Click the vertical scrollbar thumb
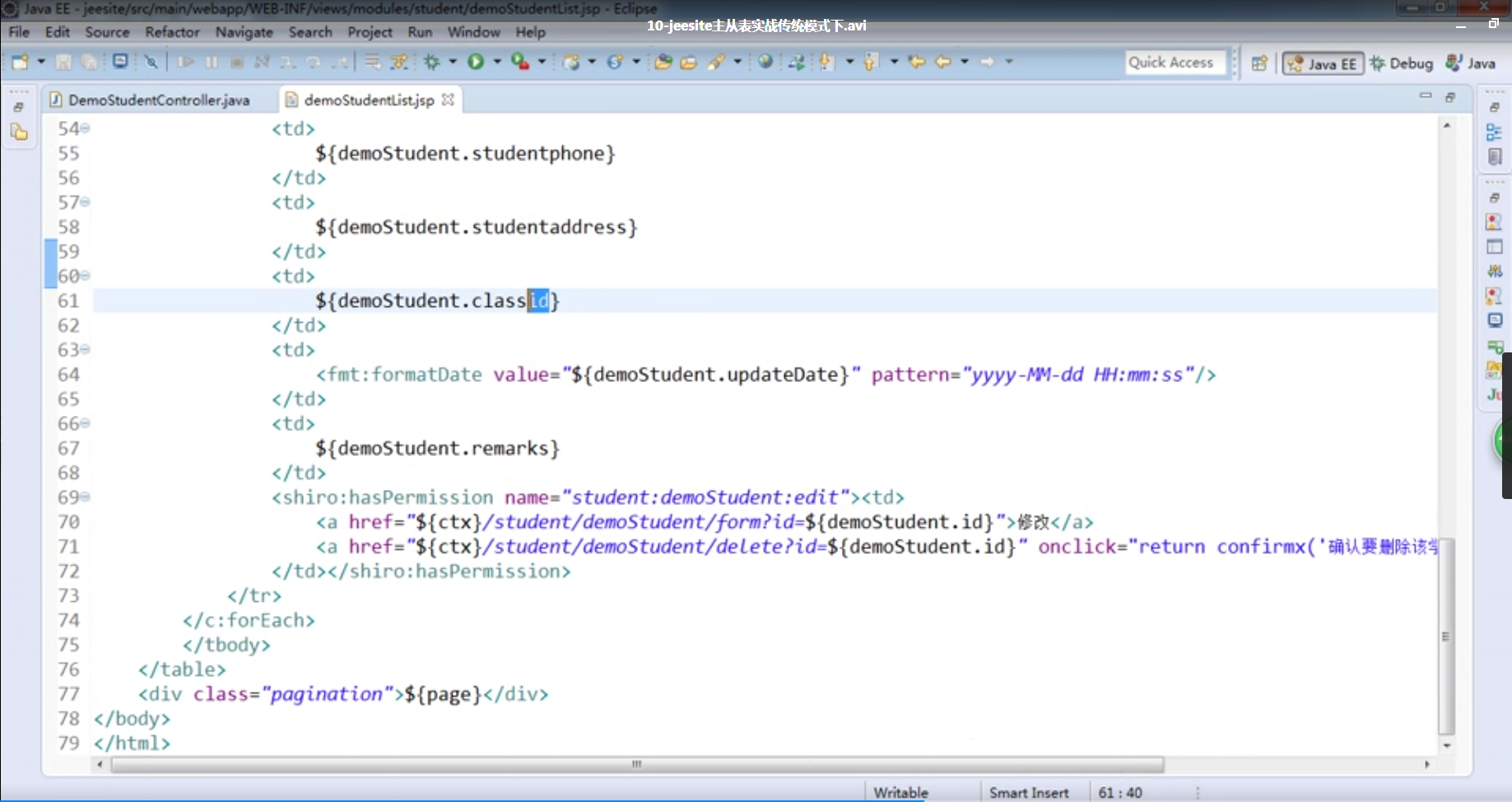This screenshot has height=802, width=1512. (x=1446, y=636)
